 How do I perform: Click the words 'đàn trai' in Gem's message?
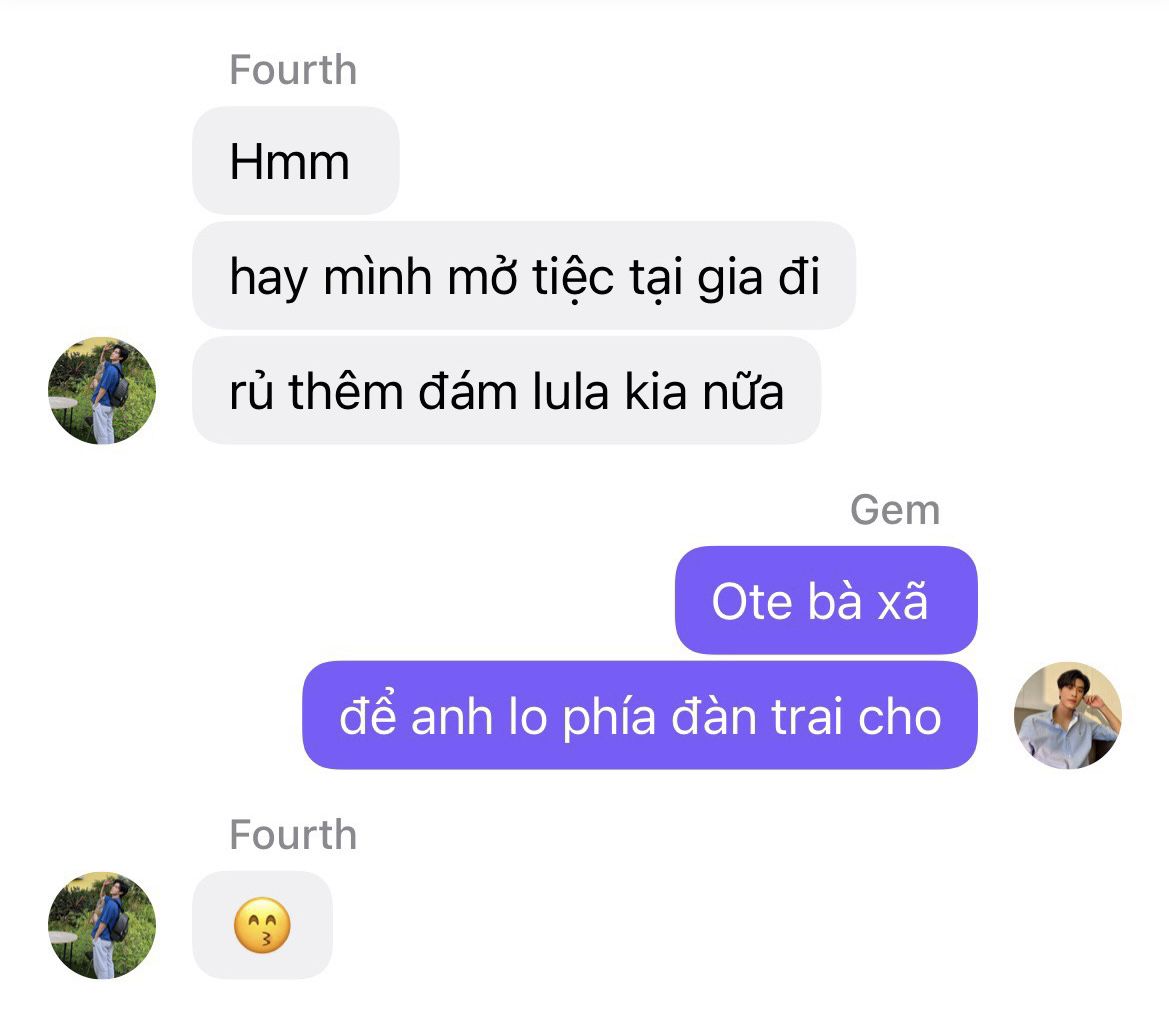point(758,716)
